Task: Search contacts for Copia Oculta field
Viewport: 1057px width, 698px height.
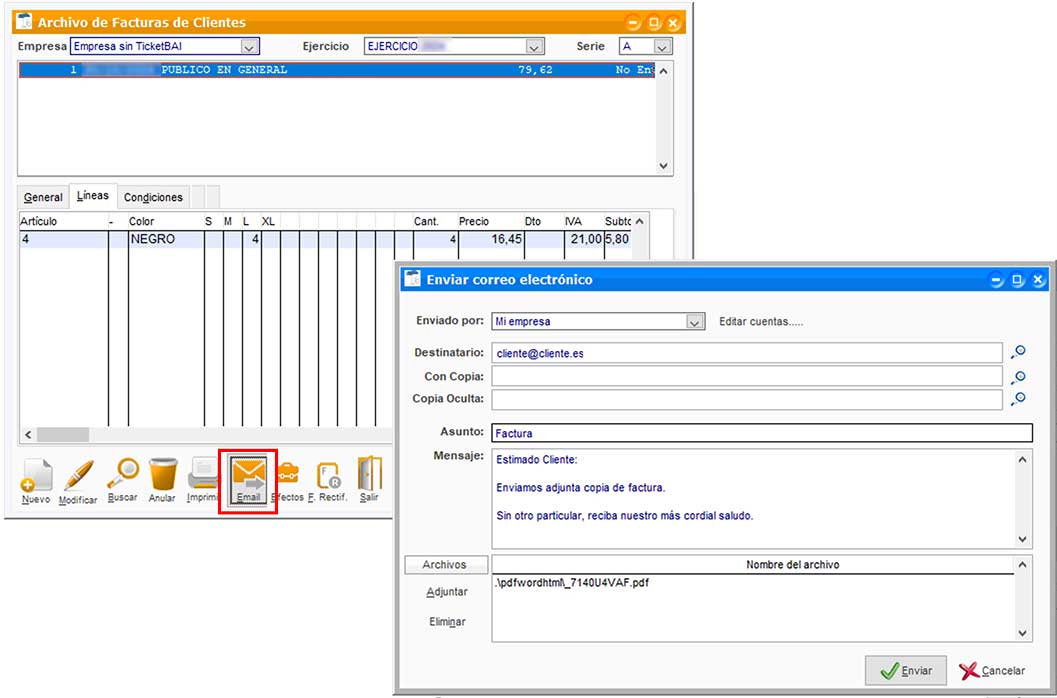Action: pos(1018,399)
